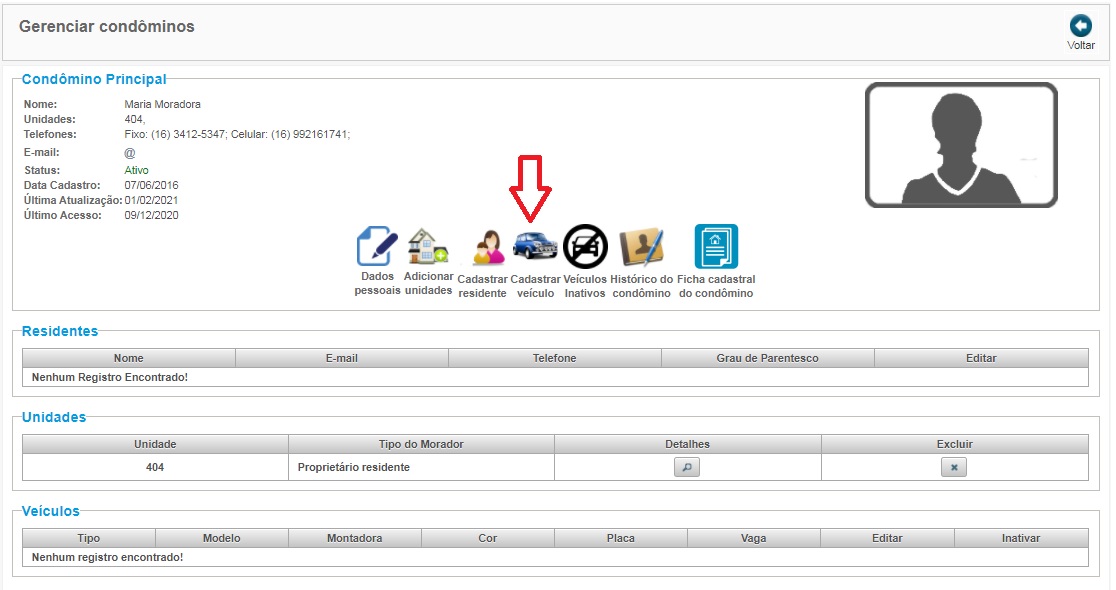Click the Telefone column header in Residentes

(554, 358)
